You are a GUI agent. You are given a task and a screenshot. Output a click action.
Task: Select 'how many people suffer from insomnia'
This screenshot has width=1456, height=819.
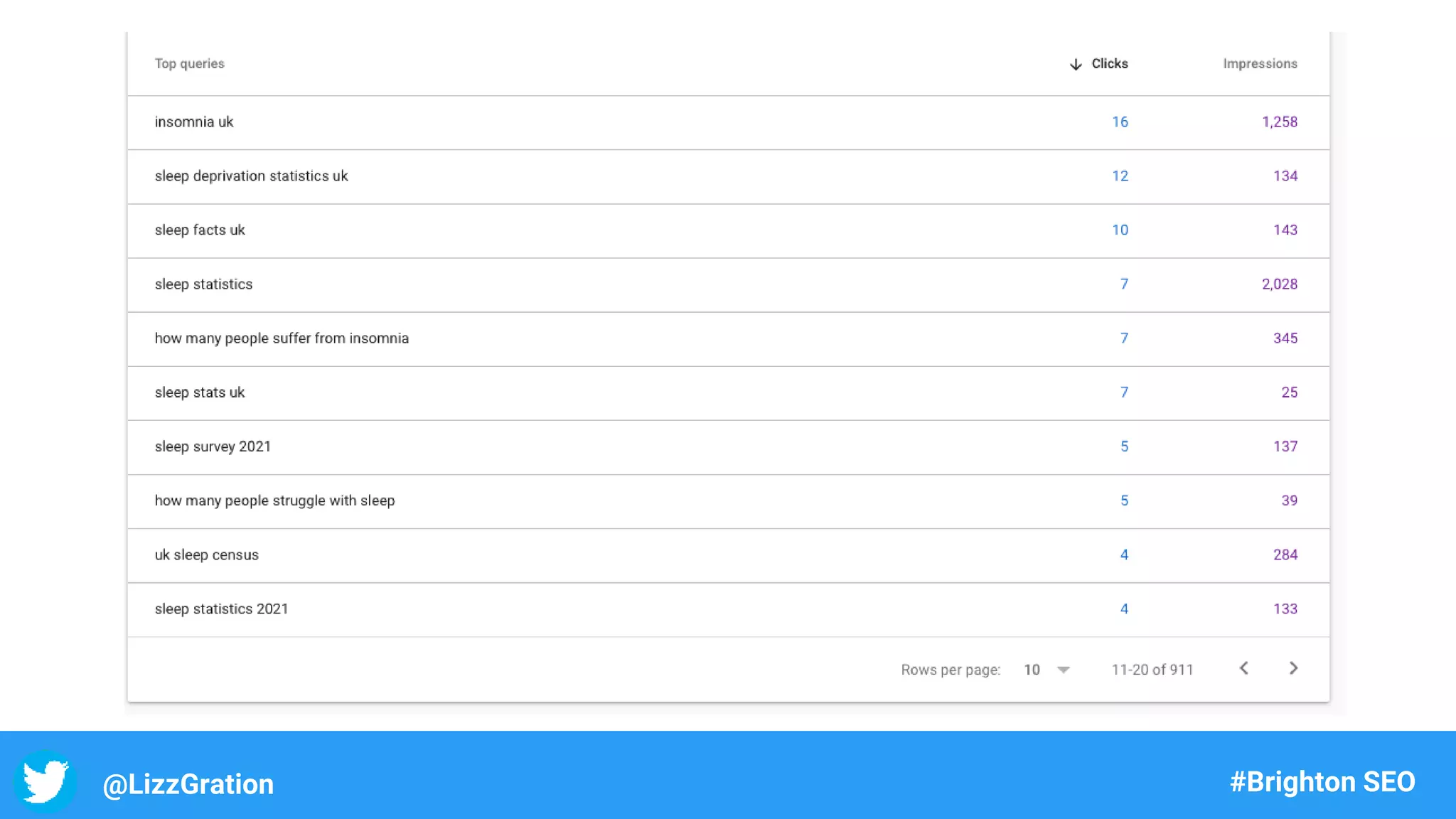pyautogui.click(x=282, y=338)
